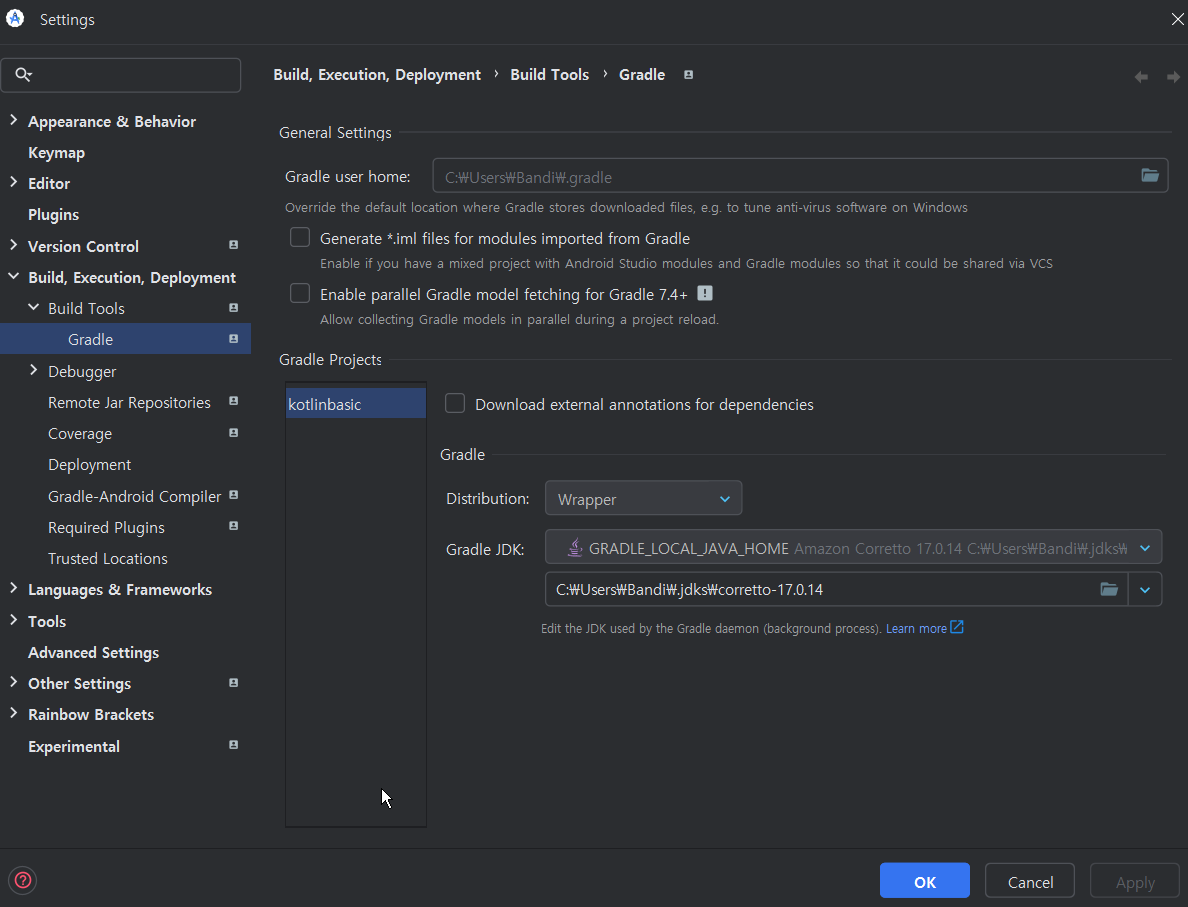Click the Apply button
Image resolution: width=1188 pixels, height=907 pixels.
coord(1135,881)
